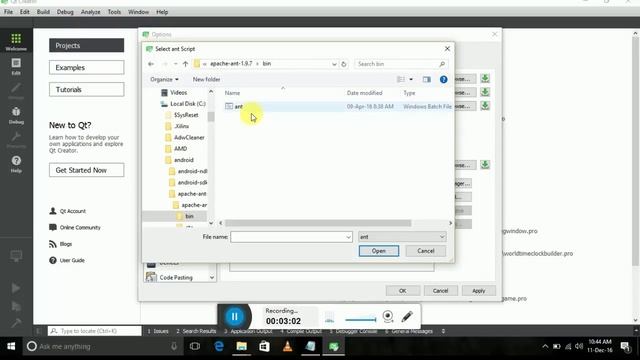640x360 pixels.
Task: Expand the address path history dropdown
Action: (334, 64)
